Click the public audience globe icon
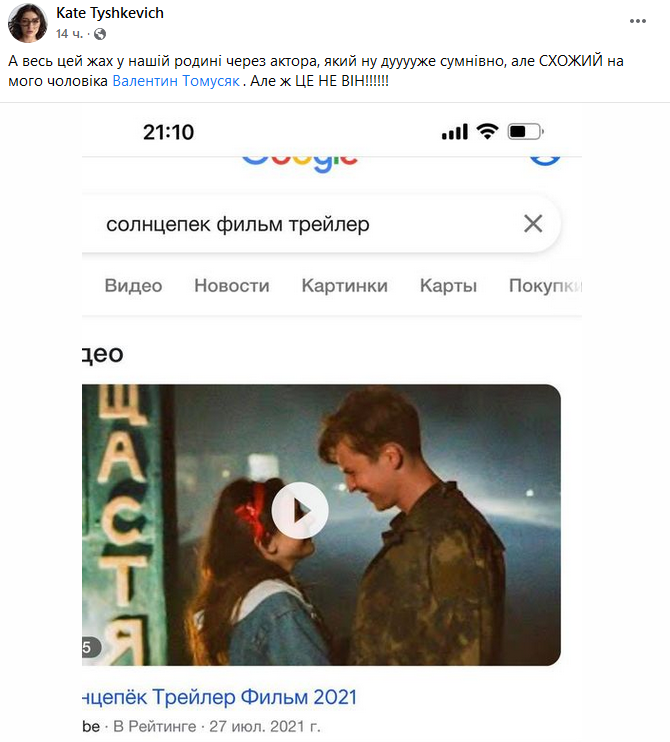Screen dimensions: 670x742 (100, 34)
